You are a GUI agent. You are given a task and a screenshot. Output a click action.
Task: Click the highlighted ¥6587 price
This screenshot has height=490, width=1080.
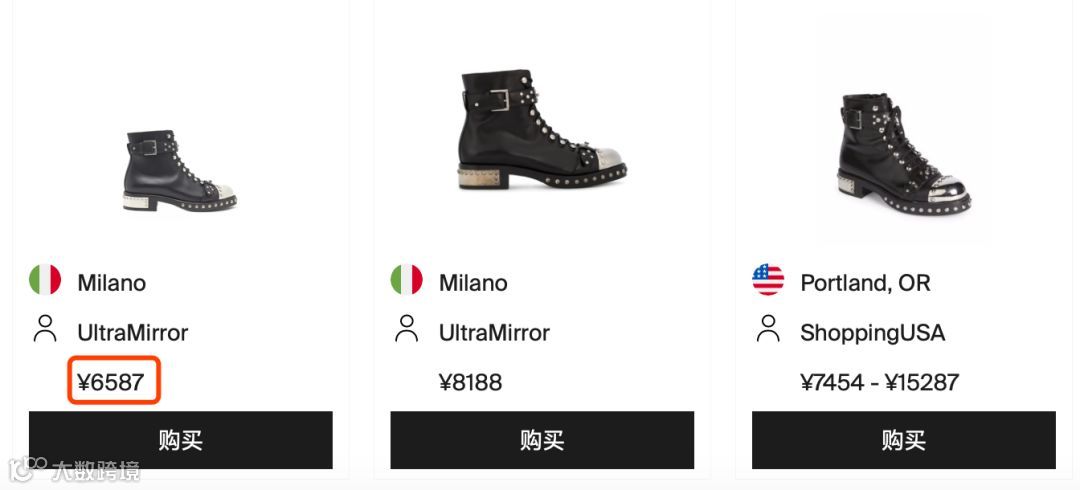[111, 382]
